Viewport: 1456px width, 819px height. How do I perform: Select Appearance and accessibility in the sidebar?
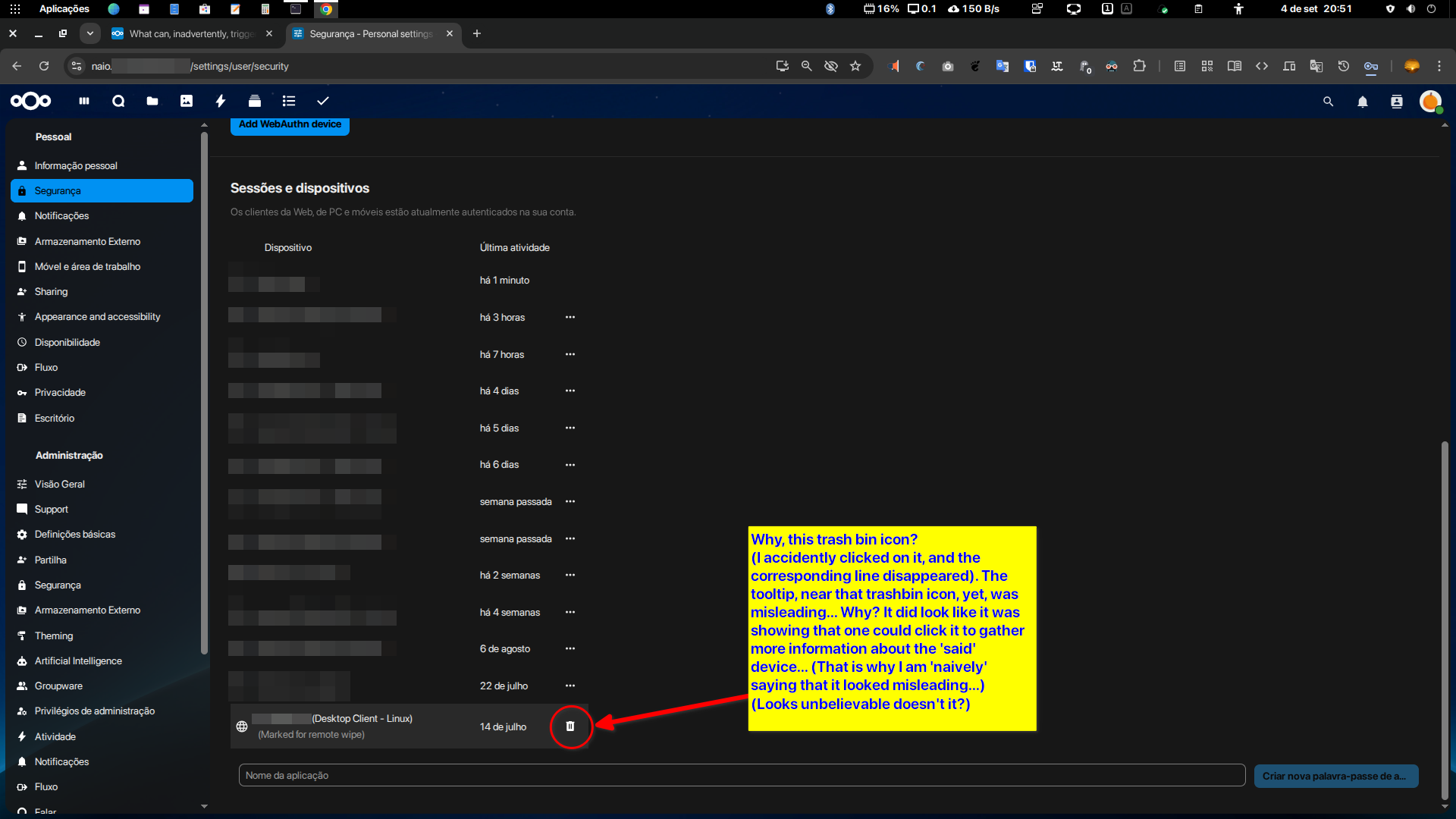[97, 316]
